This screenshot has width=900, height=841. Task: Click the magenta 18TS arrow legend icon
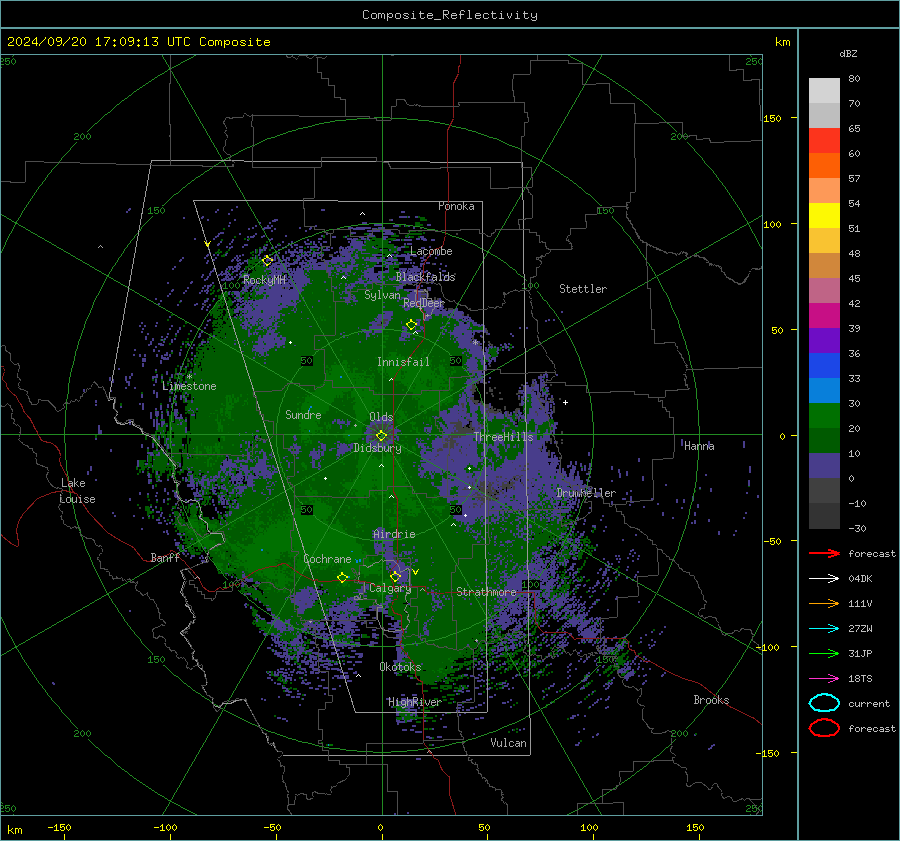[824, 678]
